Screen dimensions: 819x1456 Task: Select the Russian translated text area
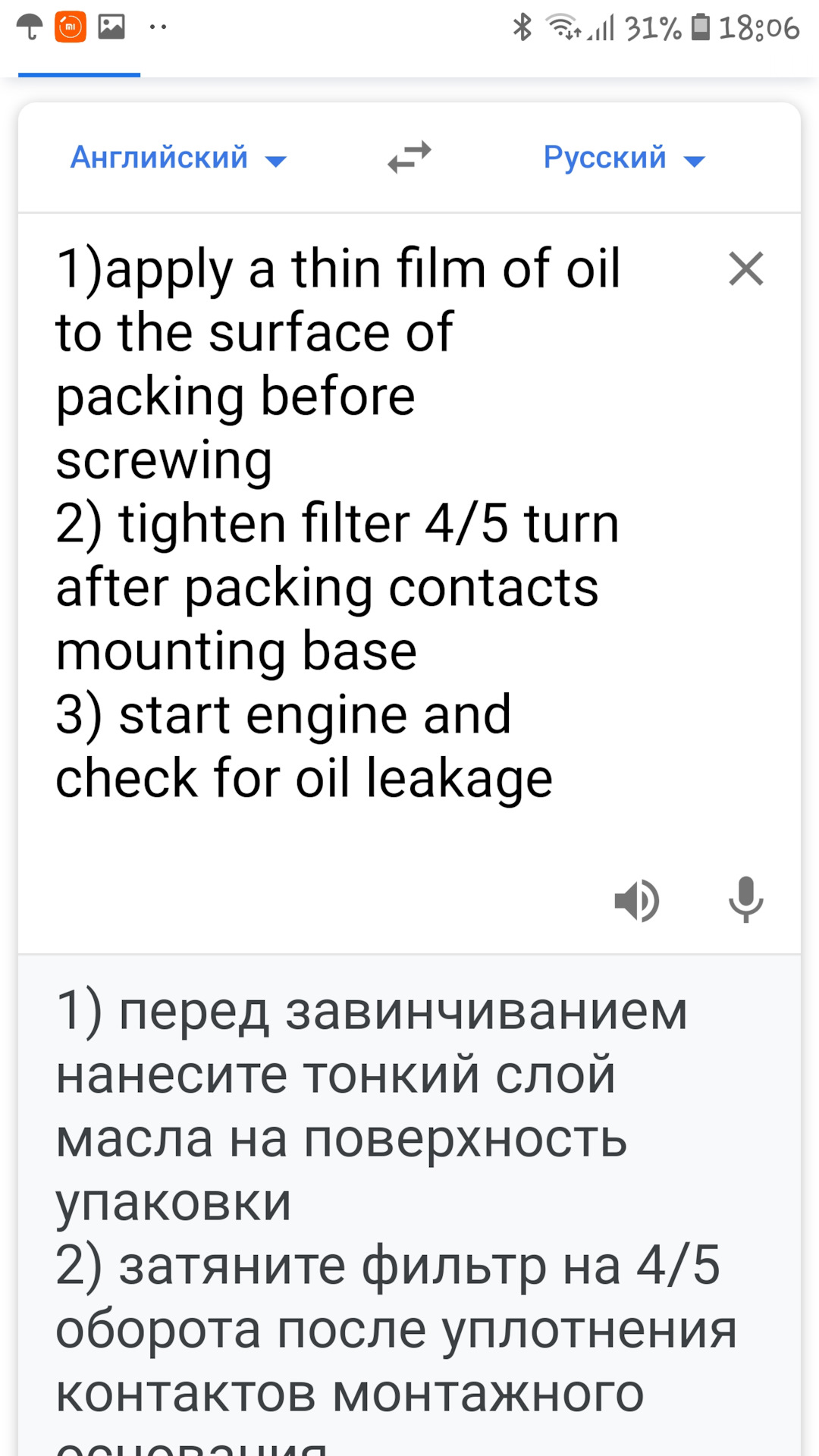coord(409,1206)
